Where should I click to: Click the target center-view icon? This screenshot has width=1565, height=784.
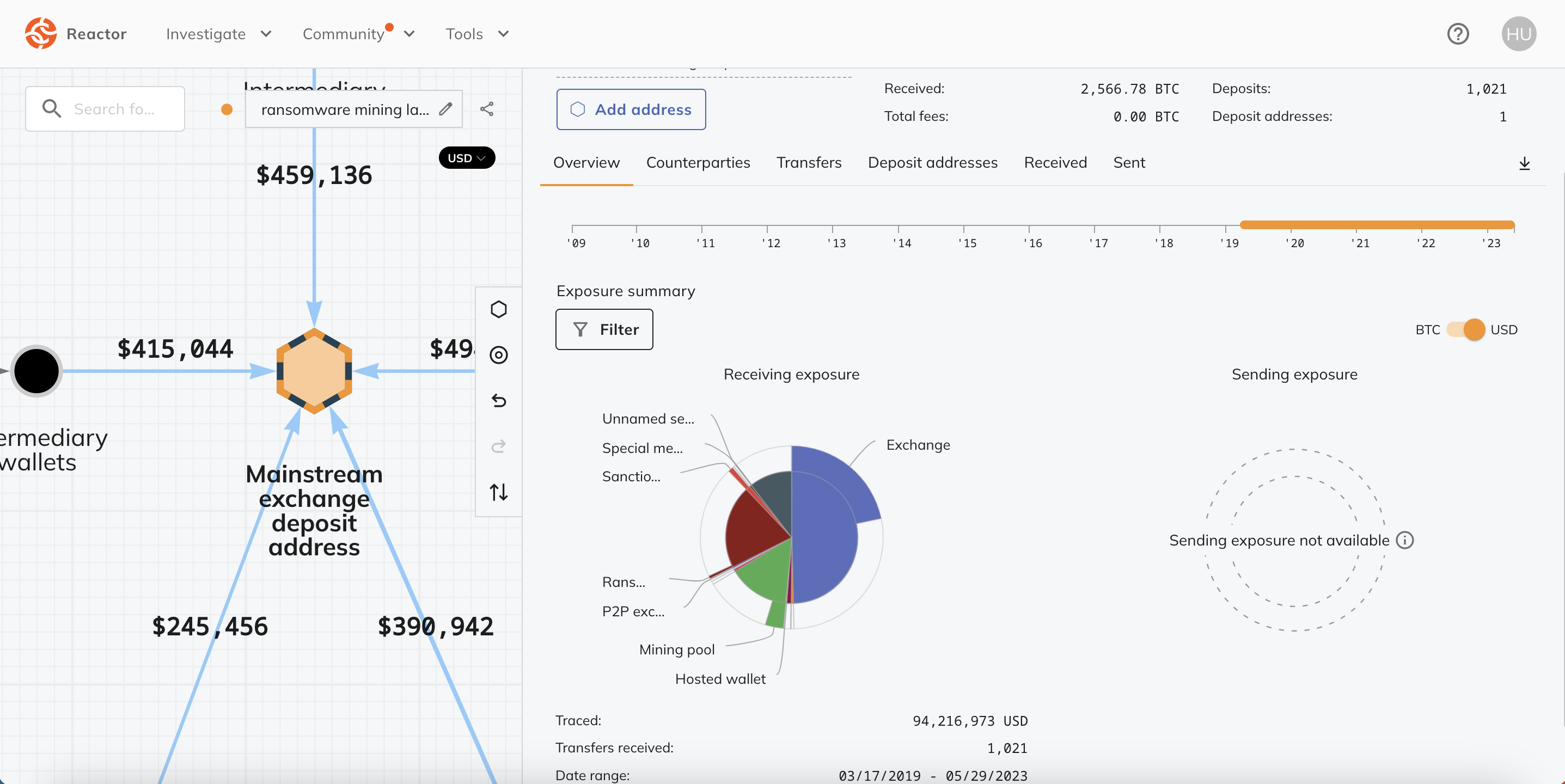498,356
